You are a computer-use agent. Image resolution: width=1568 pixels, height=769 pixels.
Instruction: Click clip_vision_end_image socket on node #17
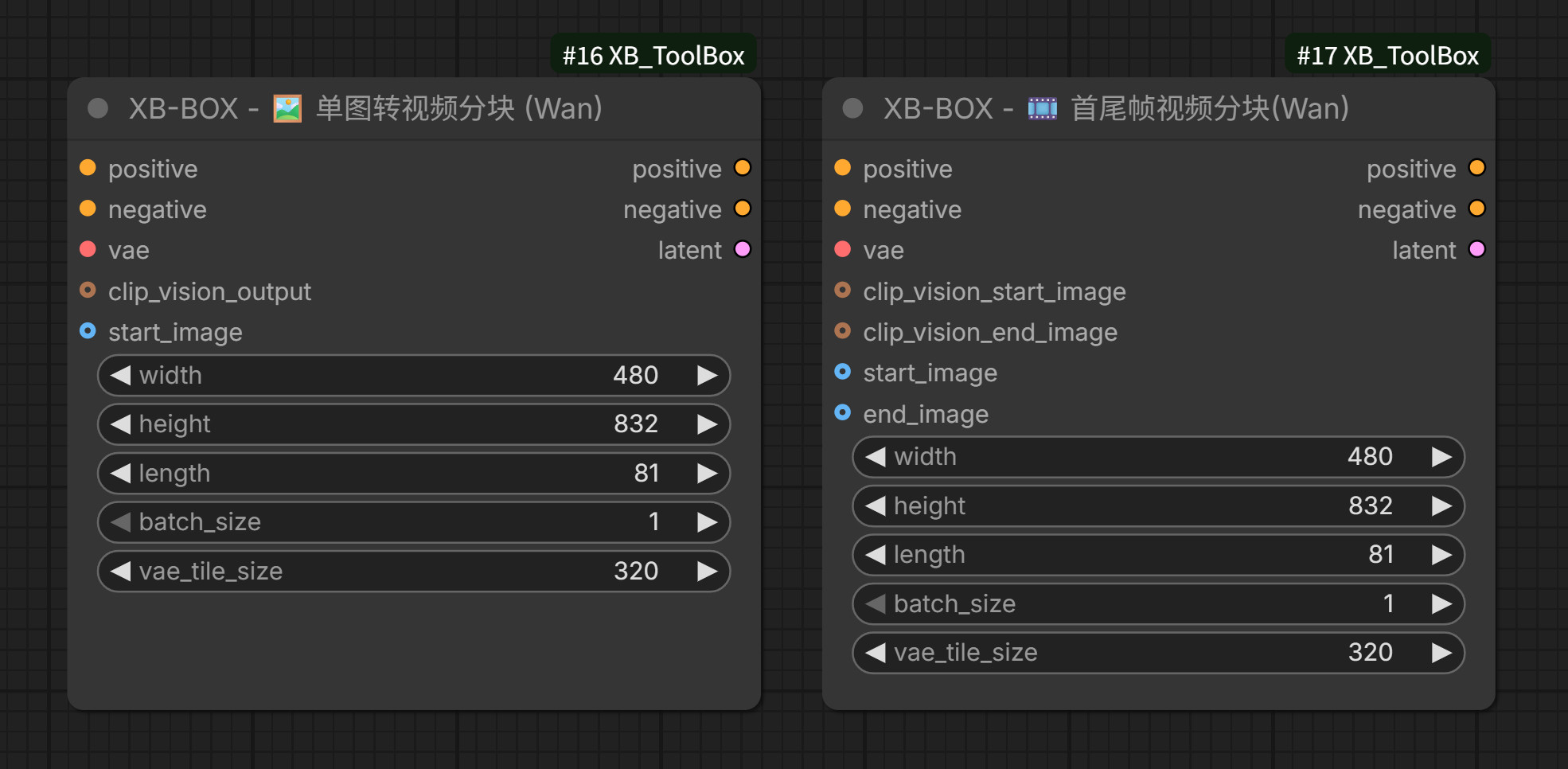[843, 331]
